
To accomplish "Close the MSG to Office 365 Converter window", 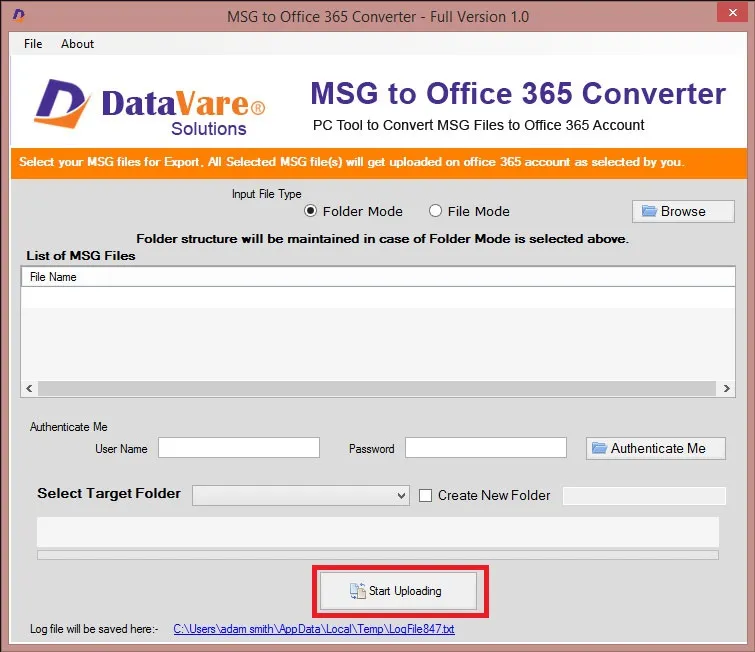I will [733, 13].
